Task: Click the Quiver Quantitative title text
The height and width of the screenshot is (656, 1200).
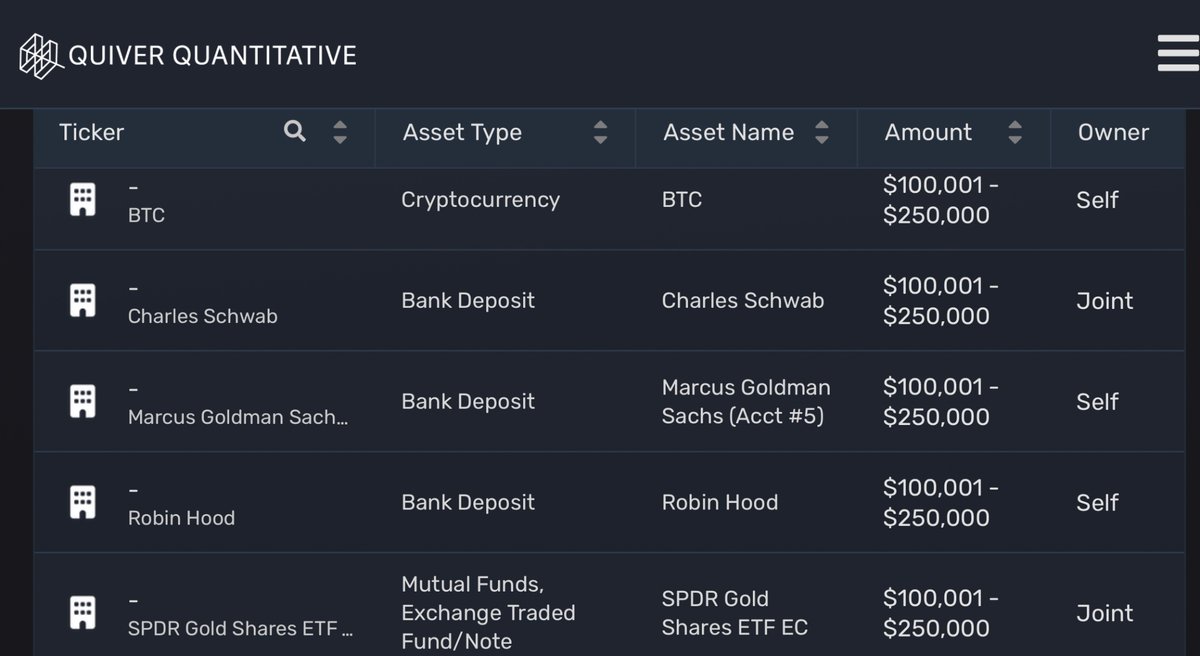Action: point(212,55)
